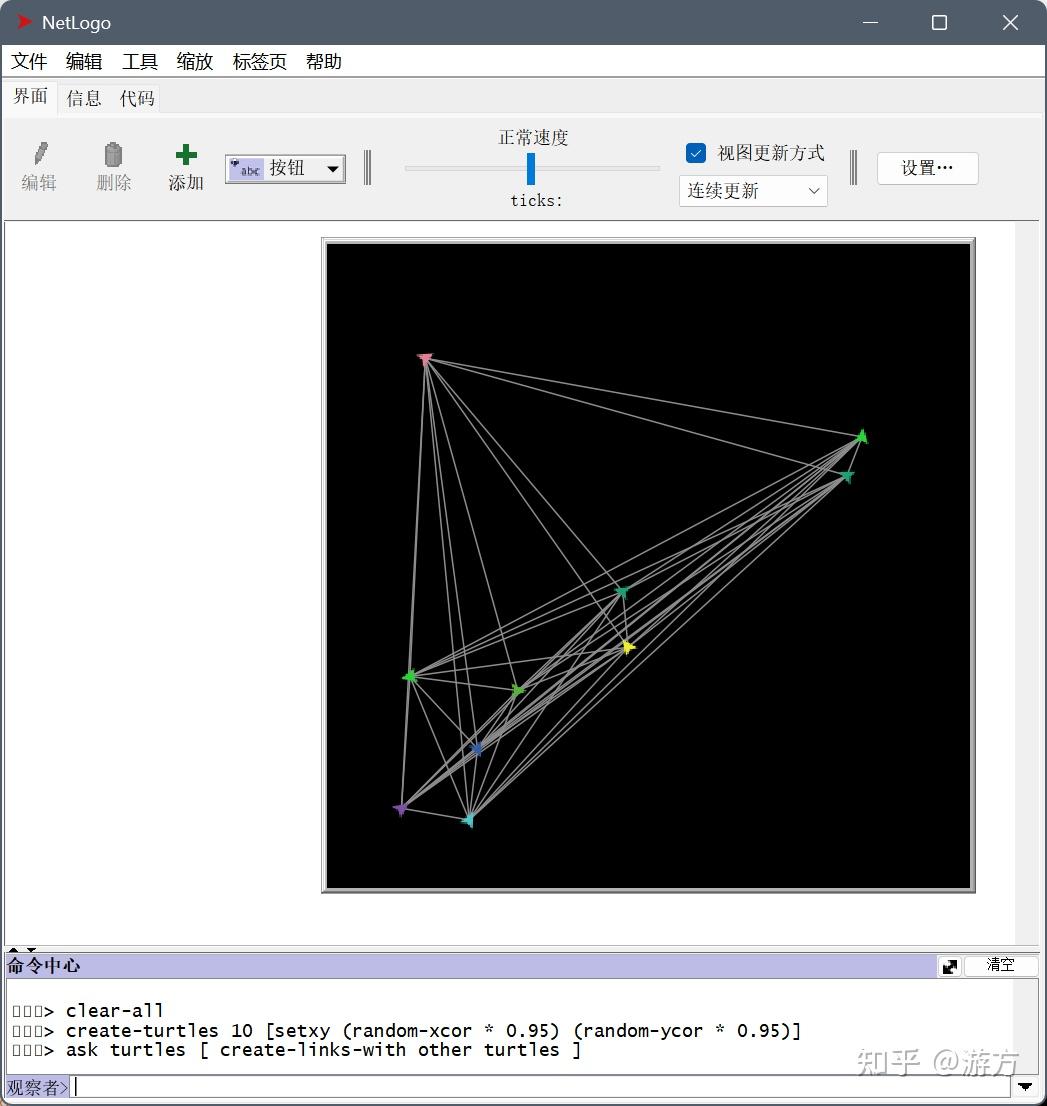Click the command center splitter arrows

[22, 949]
